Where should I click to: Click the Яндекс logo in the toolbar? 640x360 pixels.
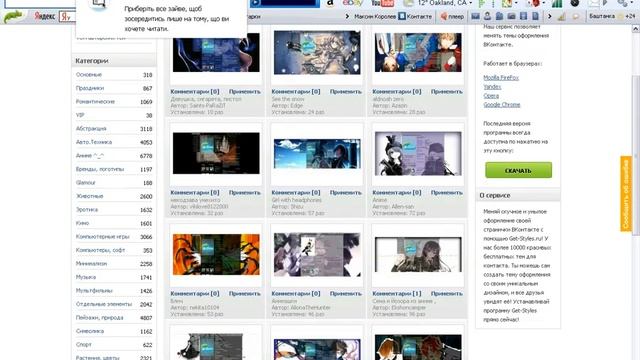tap(44, 16)
